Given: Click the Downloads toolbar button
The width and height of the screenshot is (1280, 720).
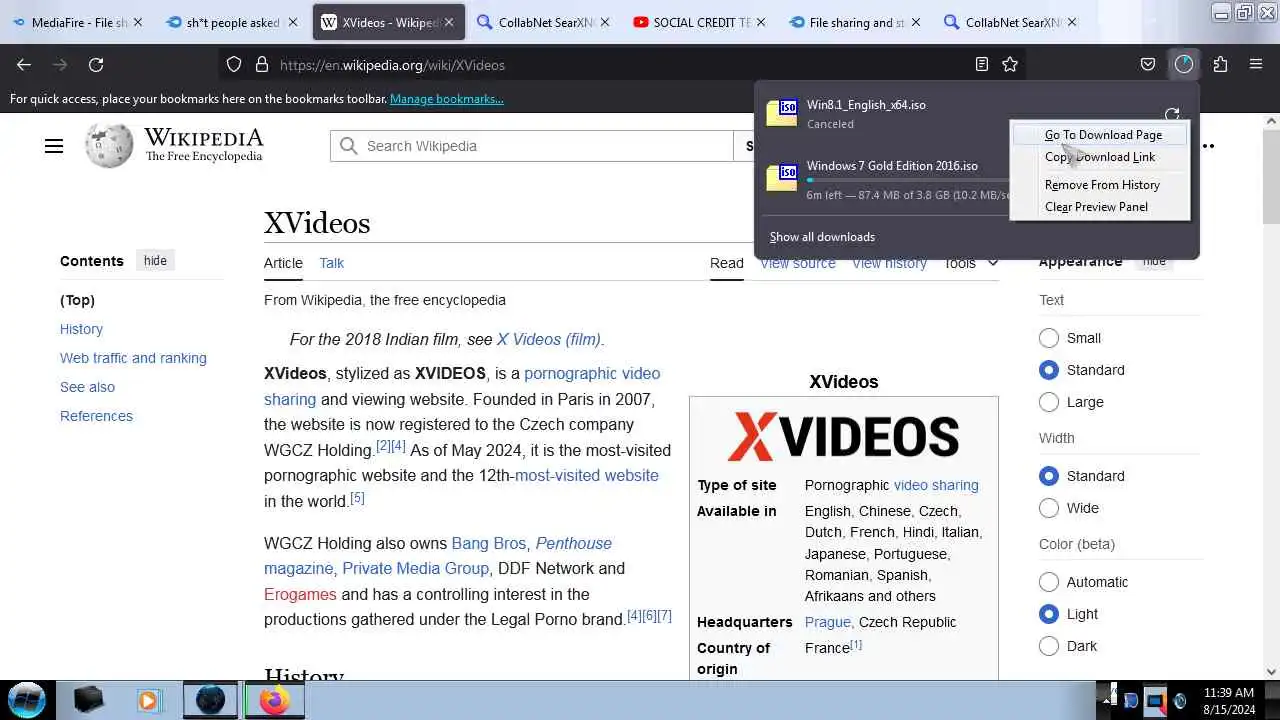Looking at the screenshot, I should click(1184, 64).
